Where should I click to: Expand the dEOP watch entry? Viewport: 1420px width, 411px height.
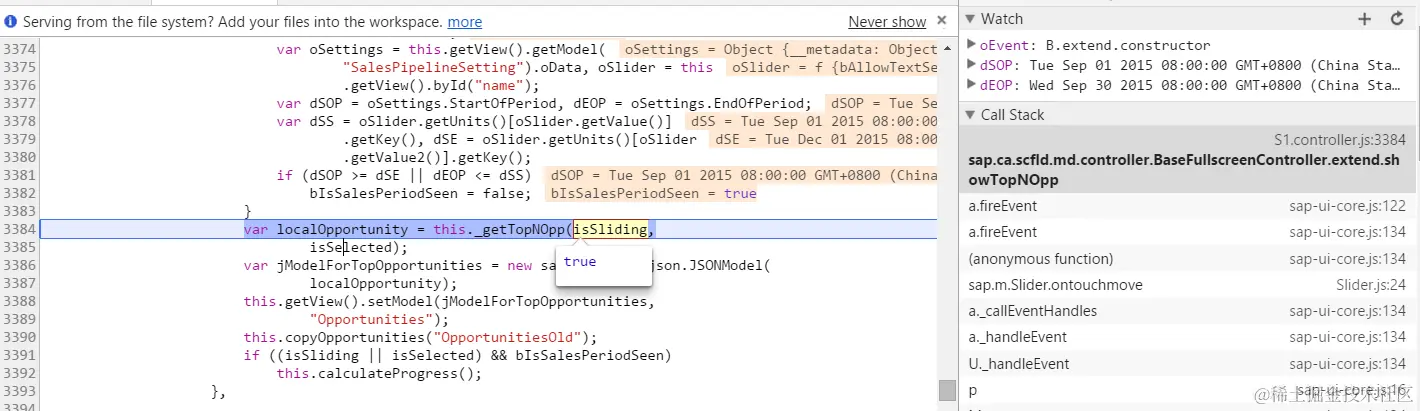pos(972,85)
